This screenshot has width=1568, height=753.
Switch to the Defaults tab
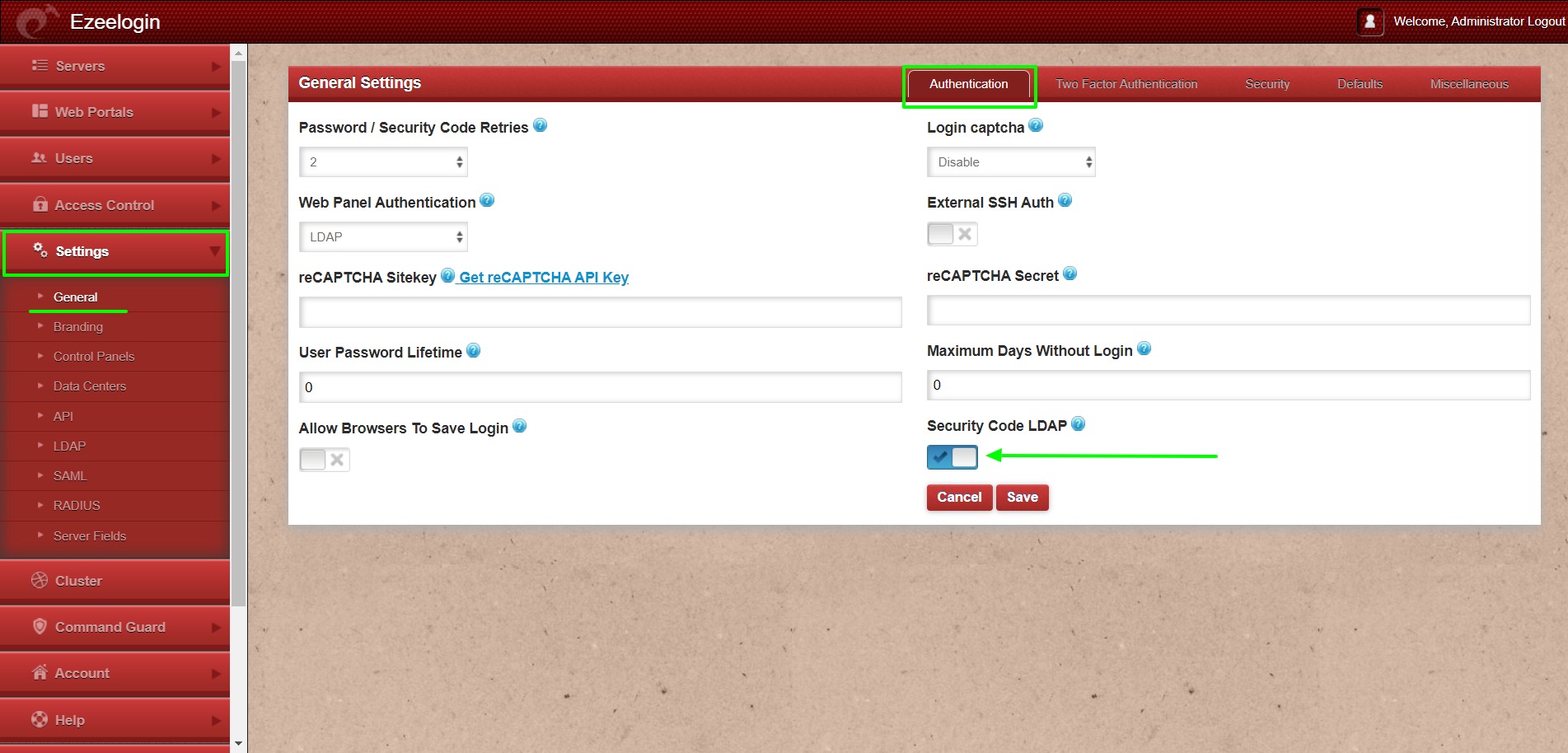(1360, 84)
